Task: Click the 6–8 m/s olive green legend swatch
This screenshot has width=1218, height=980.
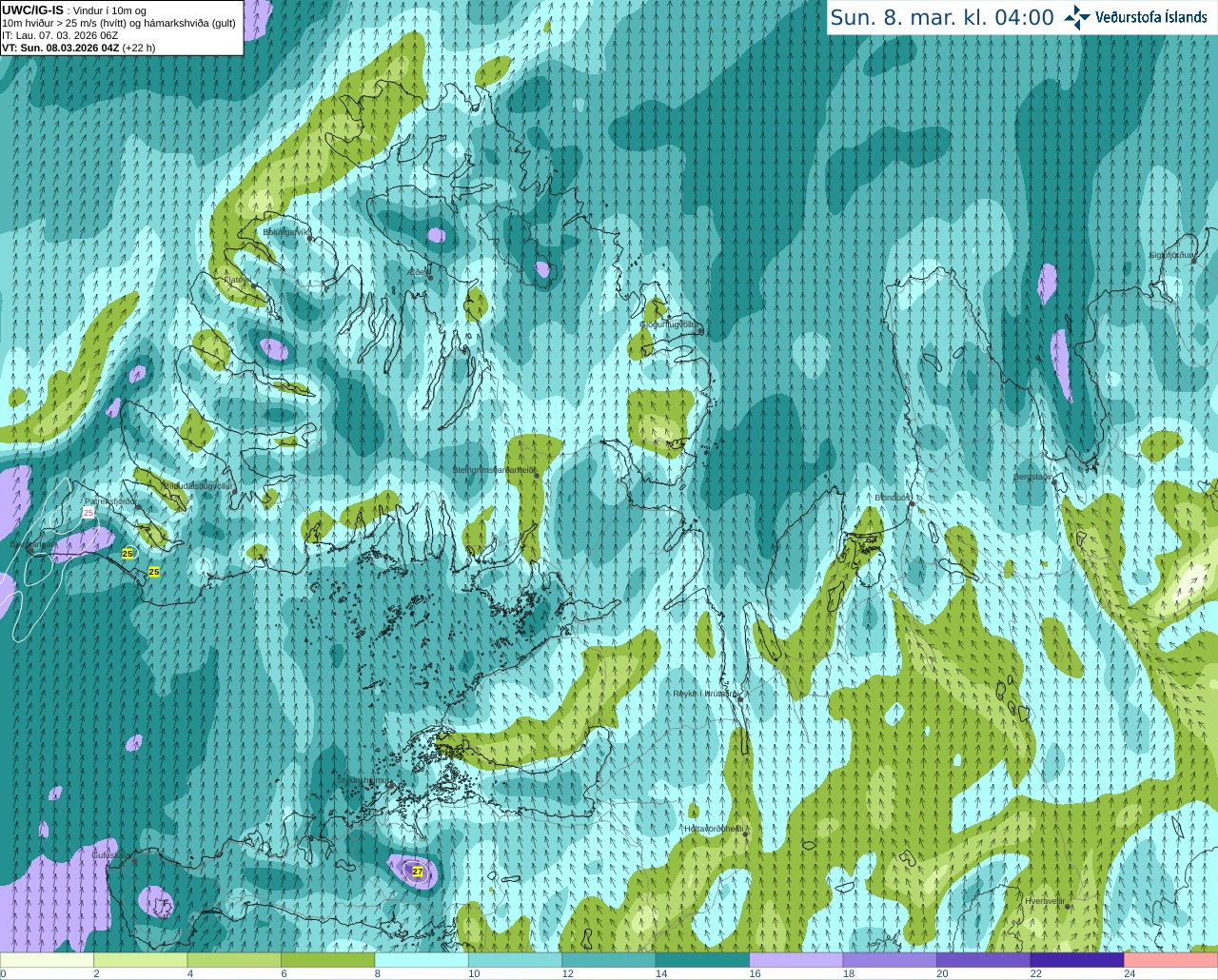Action: coord(328,960)
